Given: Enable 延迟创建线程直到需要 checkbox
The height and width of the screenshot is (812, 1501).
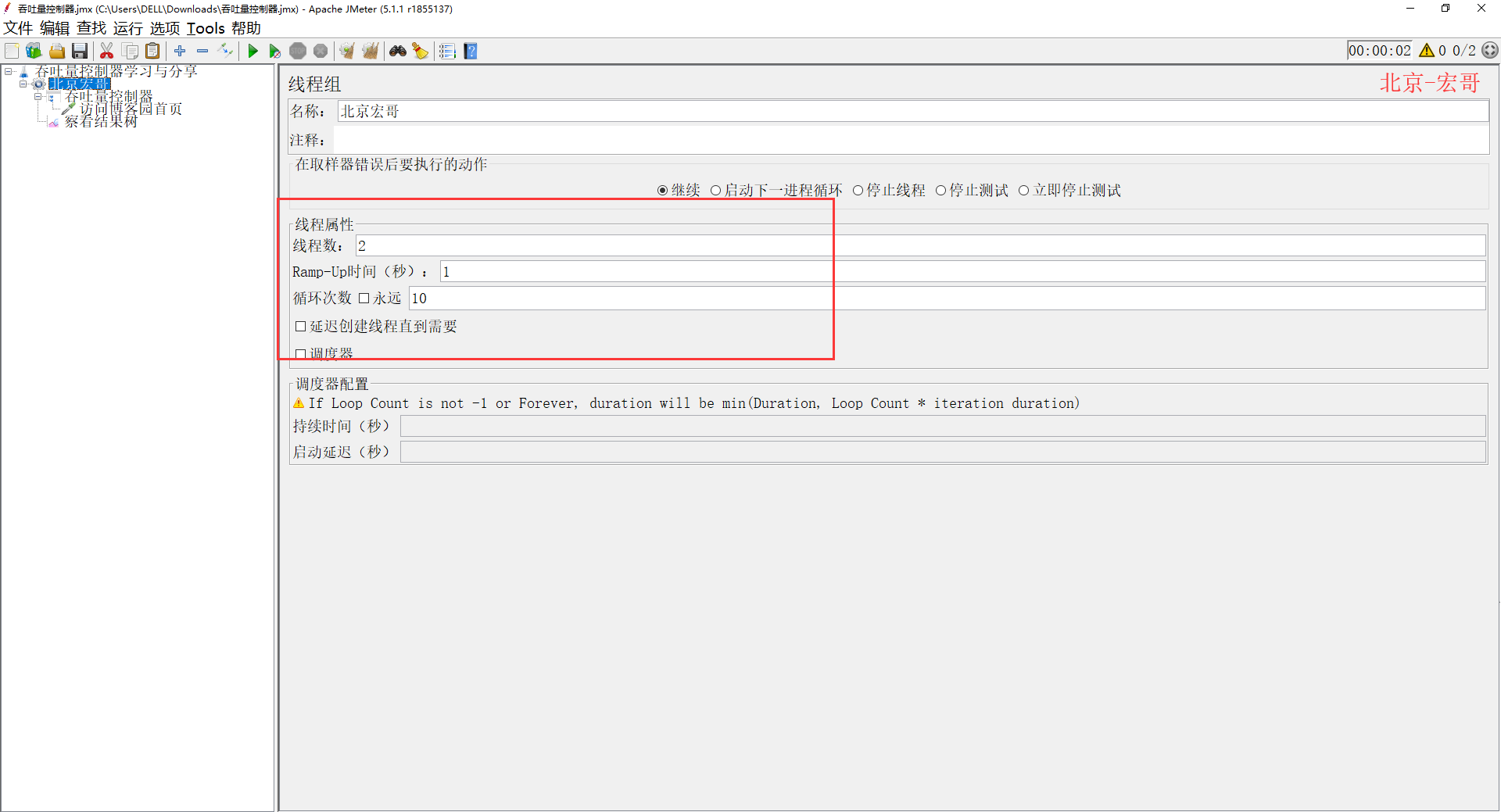Looking at the screenshot, I should [300, 327].
